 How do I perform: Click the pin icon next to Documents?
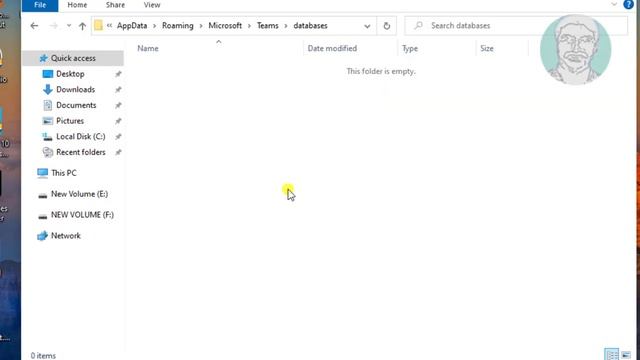point(118,106)
